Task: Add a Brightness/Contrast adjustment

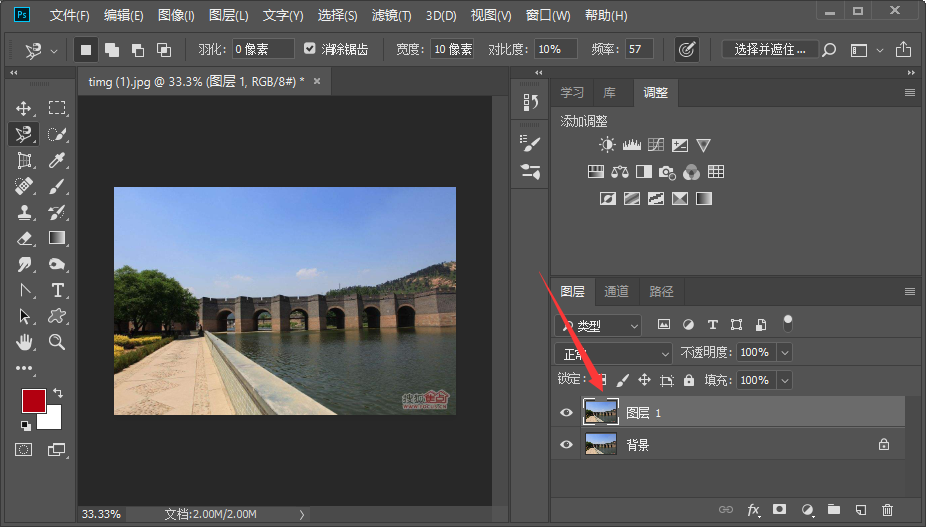Action: [x=607, y=145]
